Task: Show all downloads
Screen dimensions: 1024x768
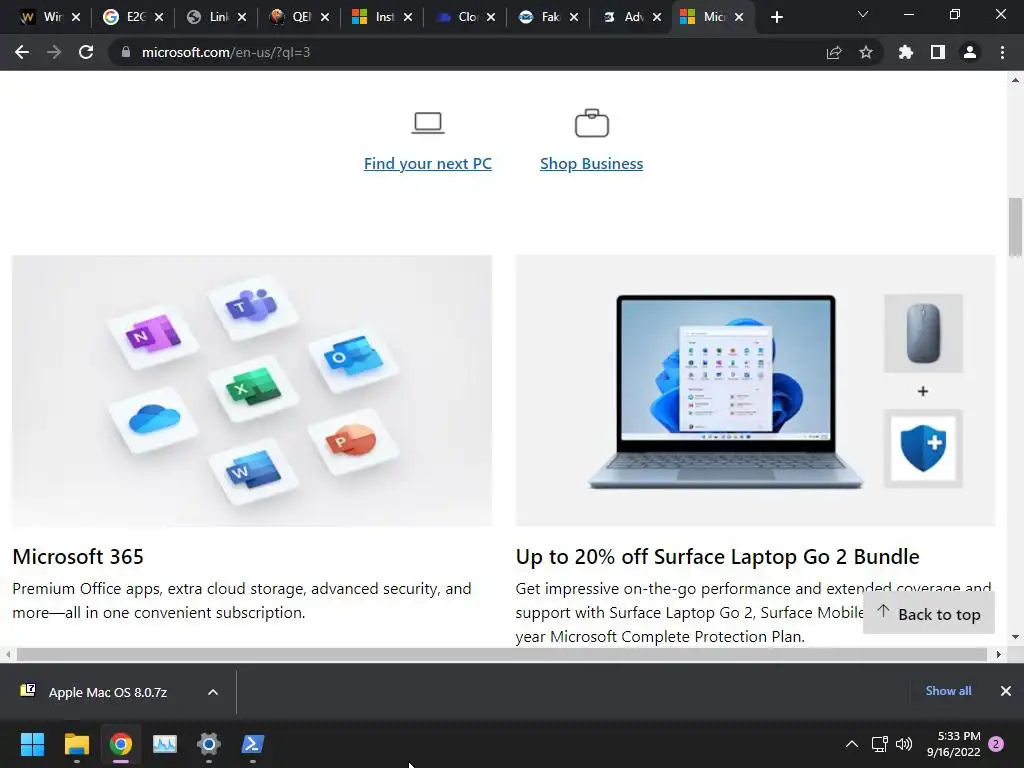Action: 948,691
